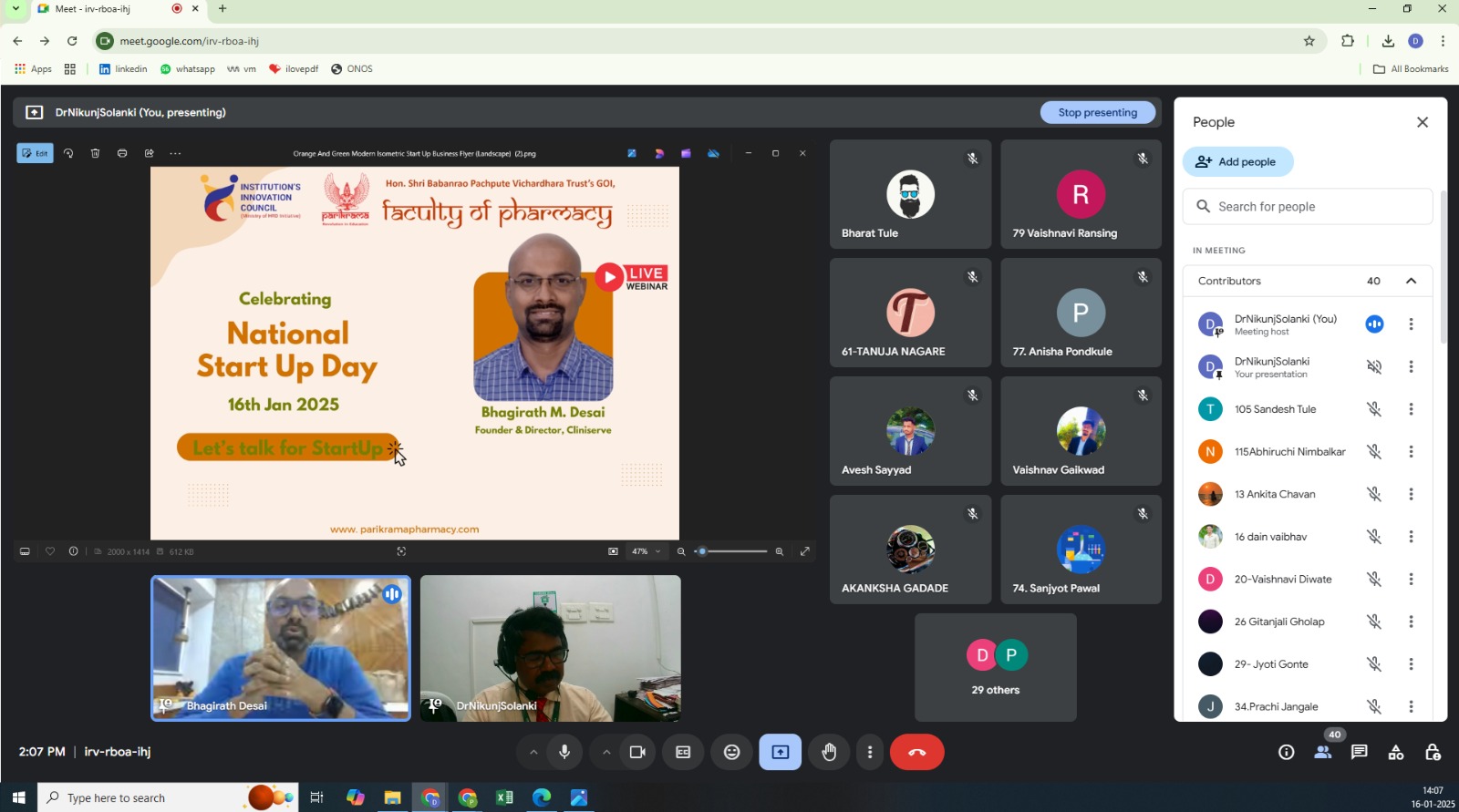This screenshot has height=812, width=1459.
Task: Leave the call with red hang-up button
Action: [x=916, y=752]
